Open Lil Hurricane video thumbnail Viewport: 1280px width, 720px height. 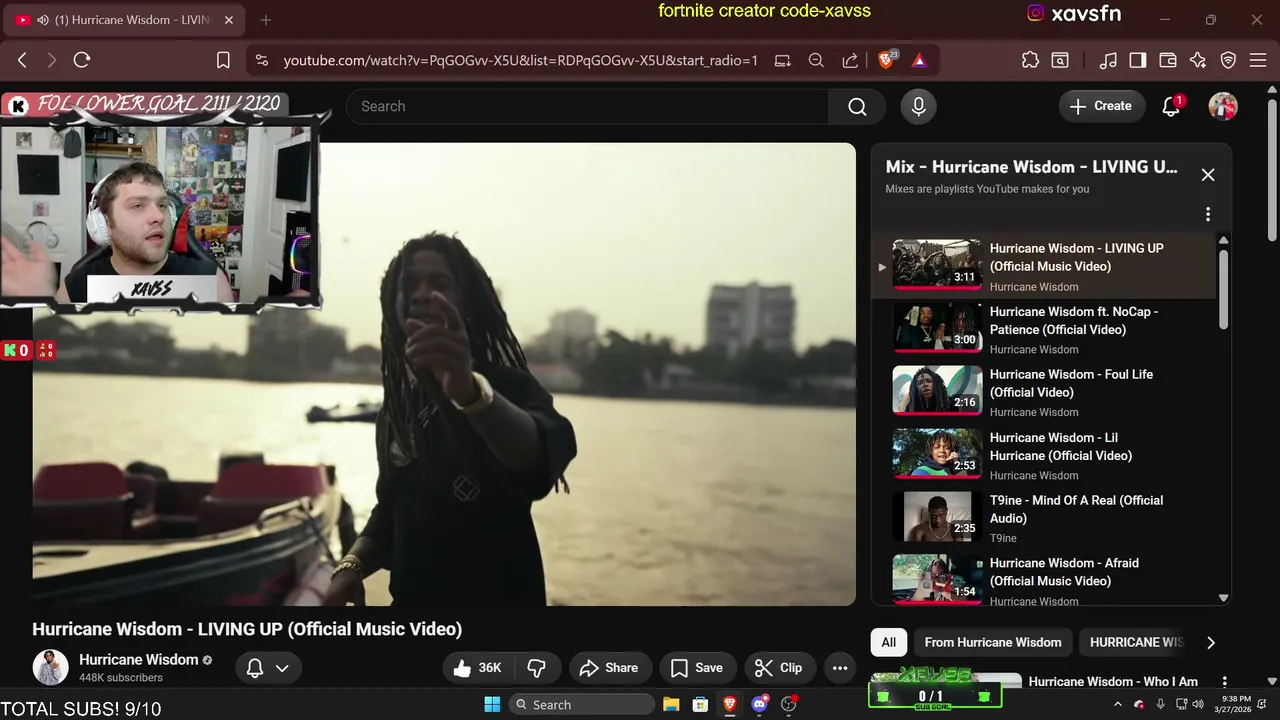937,454
